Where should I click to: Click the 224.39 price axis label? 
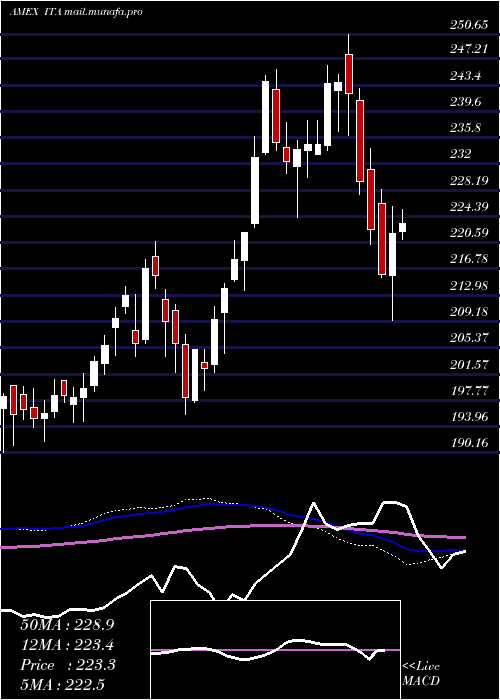click(x=469, y=207)
